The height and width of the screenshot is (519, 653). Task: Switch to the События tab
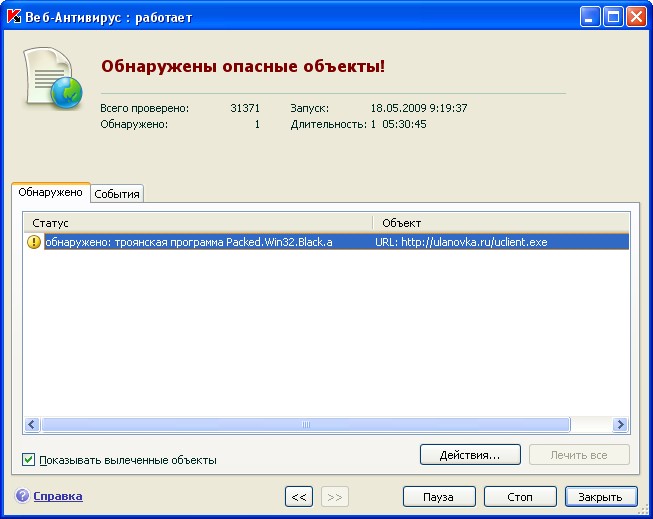tap(117, 194)
